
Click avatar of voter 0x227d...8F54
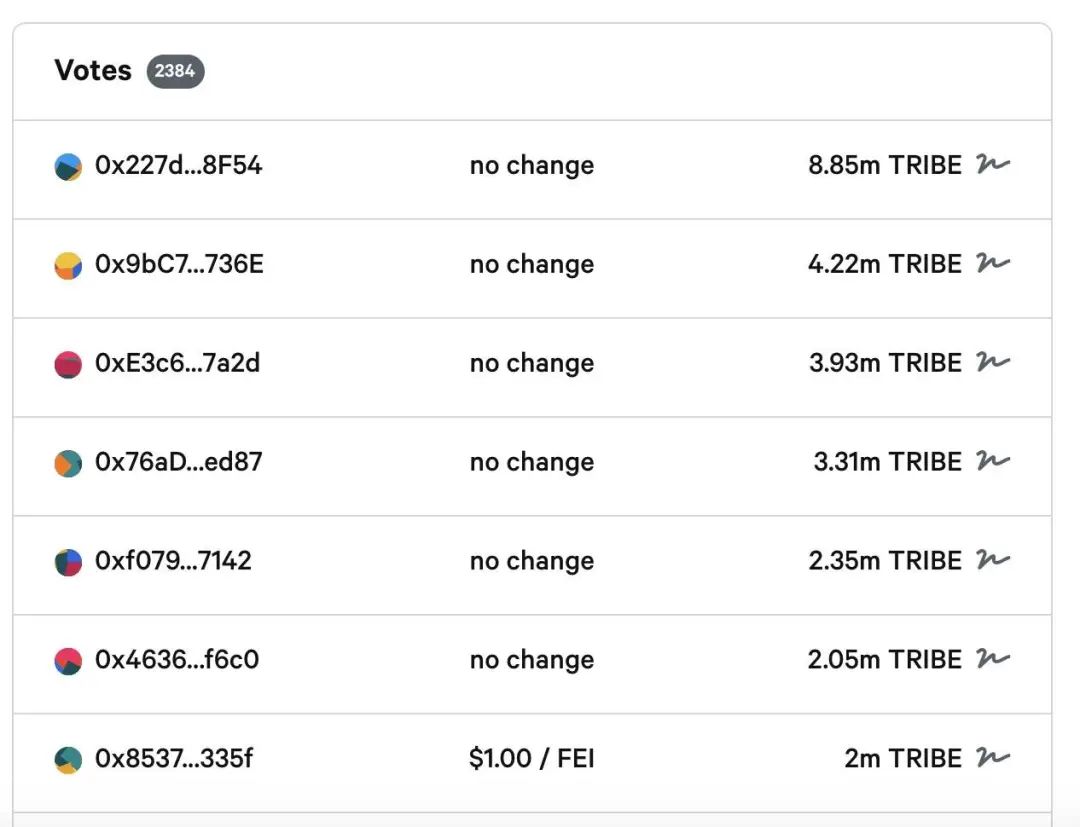pos(68,167)
